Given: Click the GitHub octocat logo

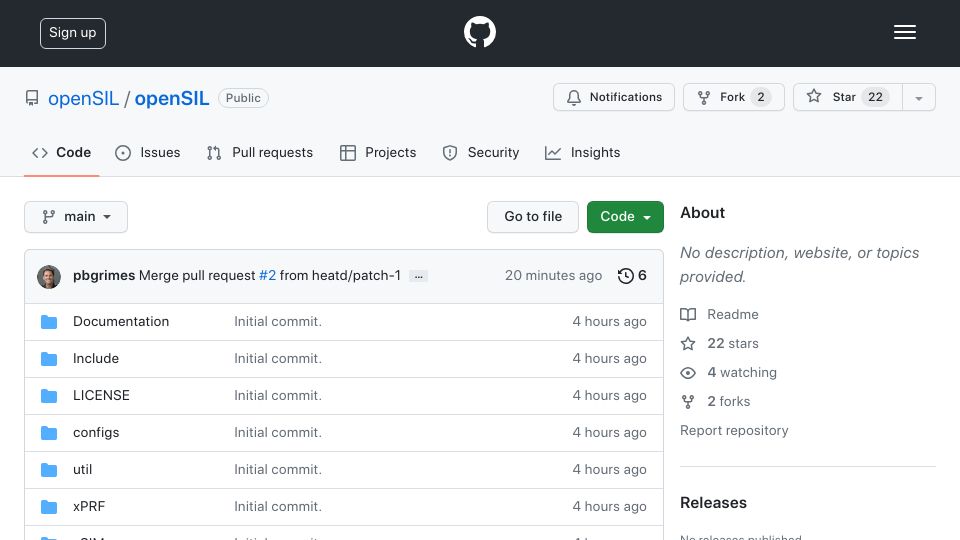Looking at the screenshot, I should pyautogui.click(x=479, y=32).
